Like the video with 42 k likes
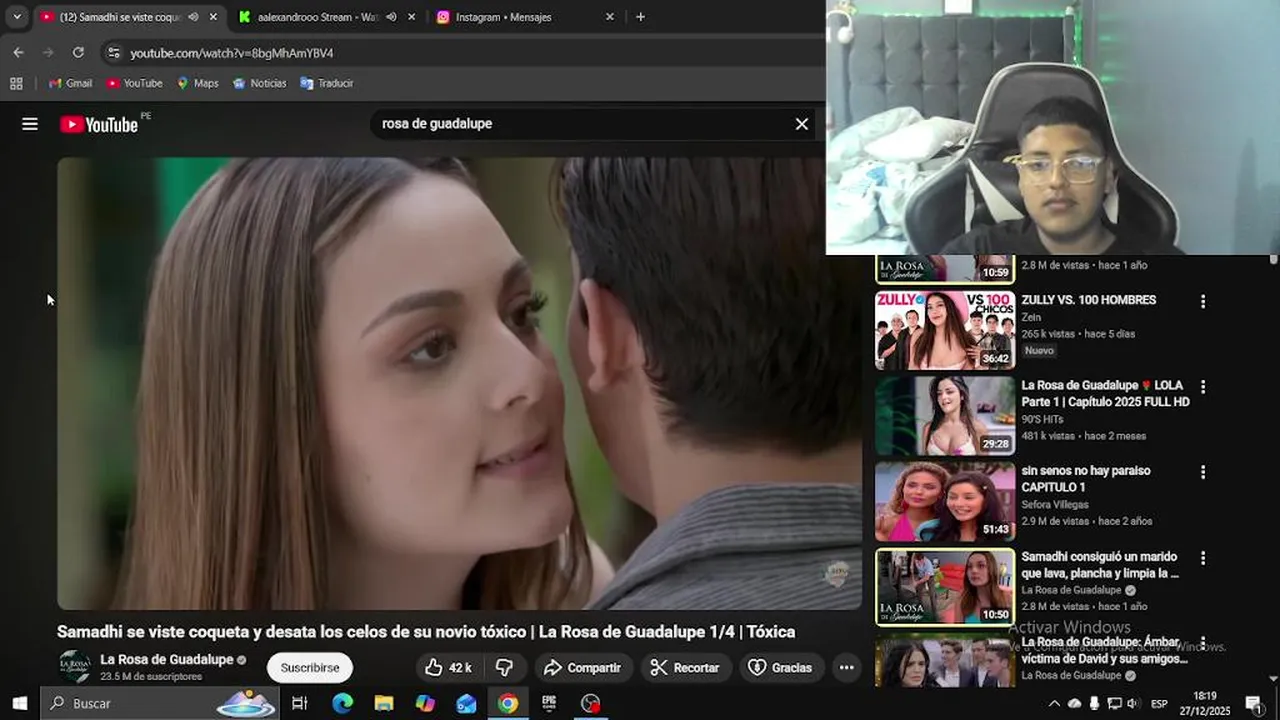 pyautogui.click(x=447, y=667)
